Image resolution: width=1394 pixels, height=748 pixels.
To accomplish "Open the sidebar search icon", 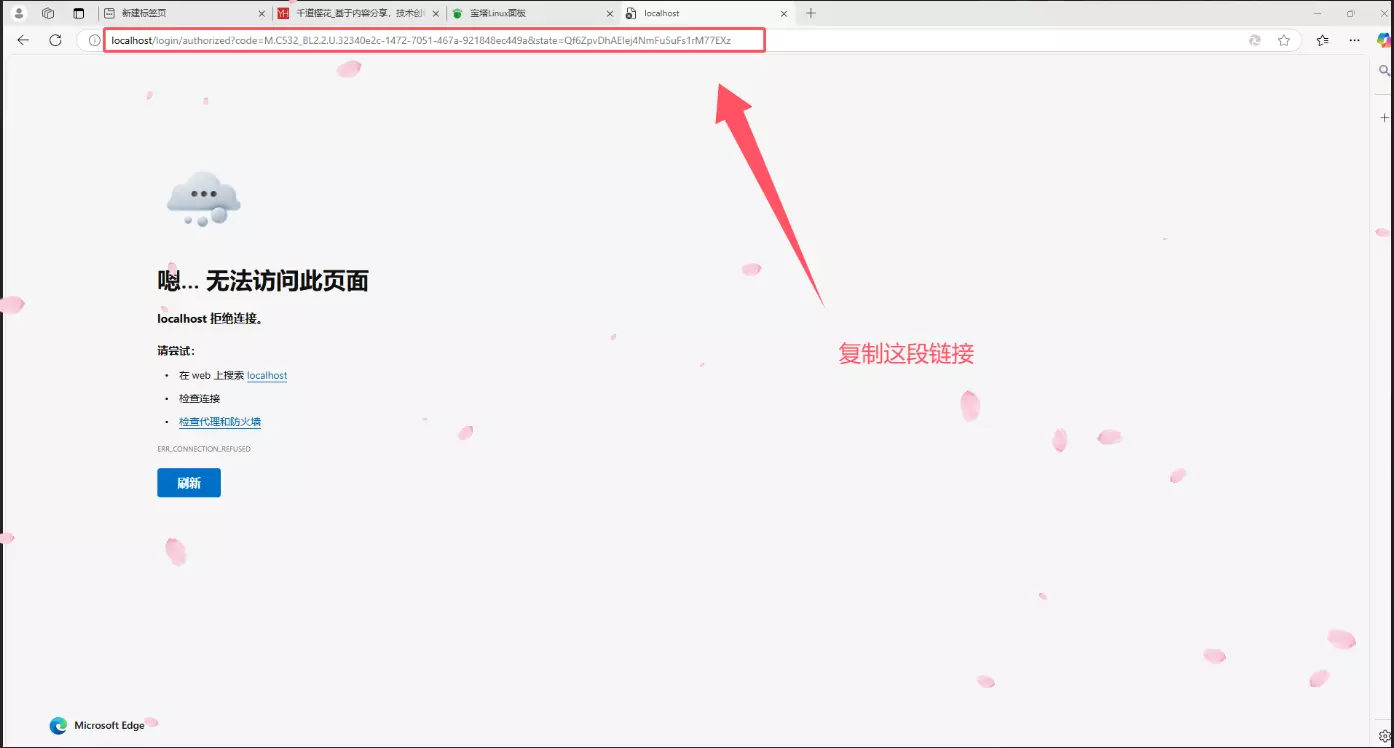I will pos(1384,71).
